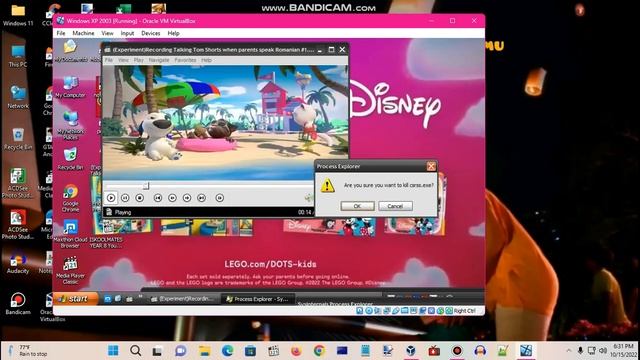Click the Play button in Media Player Classic
Screen dimensions: 640x360
tap(111, 198)
